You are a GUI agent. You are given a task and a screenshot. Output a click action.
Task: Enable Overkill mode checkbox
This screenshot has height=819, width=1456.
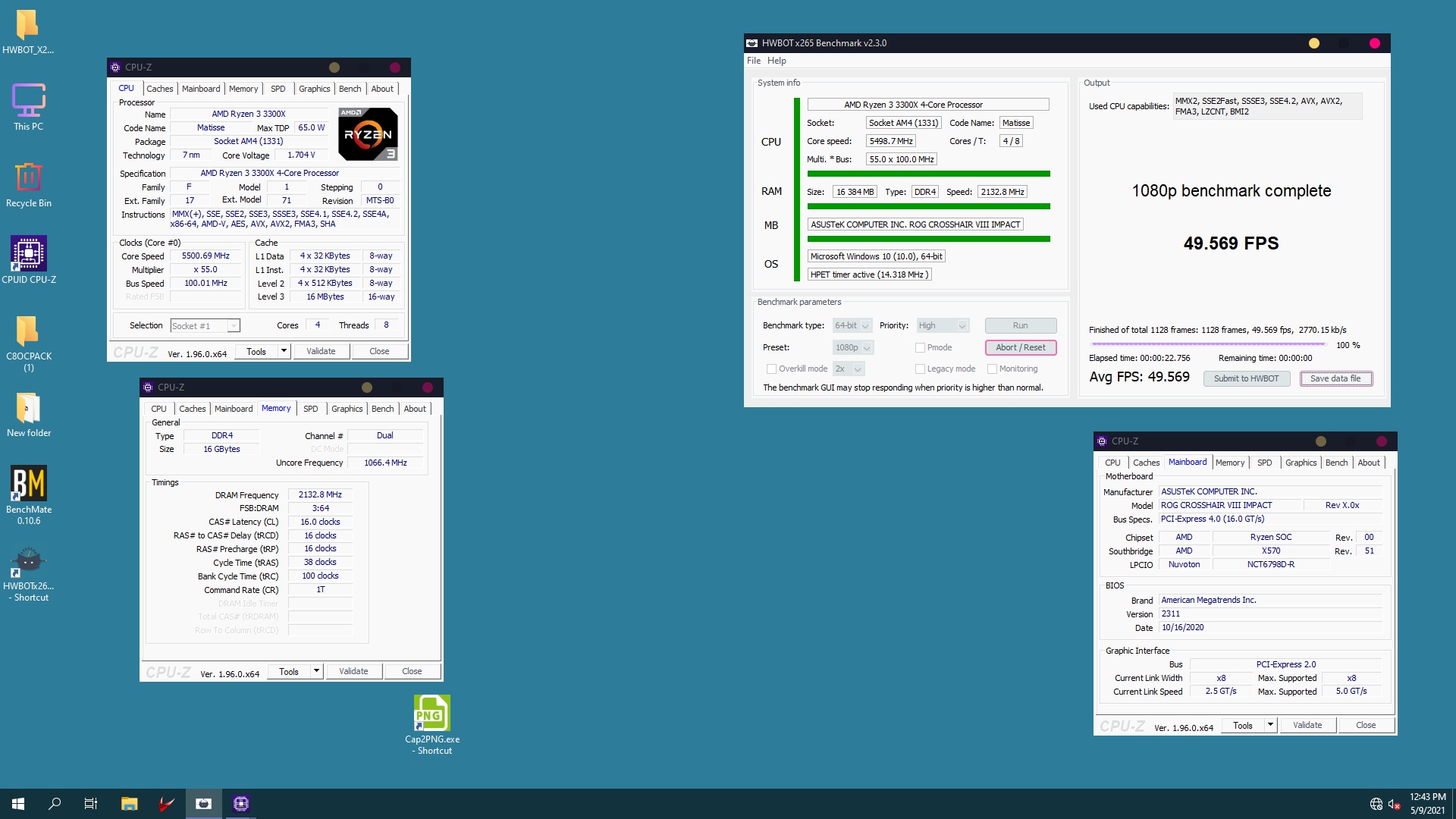[x=771, y=369]
